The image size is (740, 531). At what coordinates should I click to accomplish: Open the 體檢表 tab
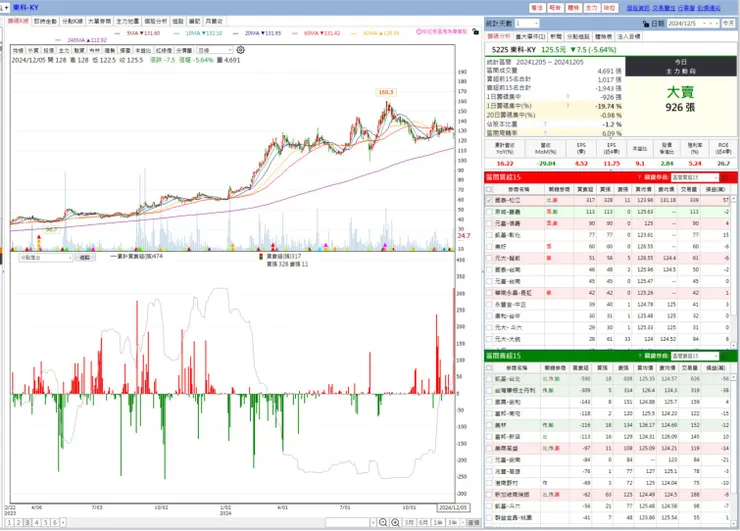pyautogui.click(x=603, y=36)
